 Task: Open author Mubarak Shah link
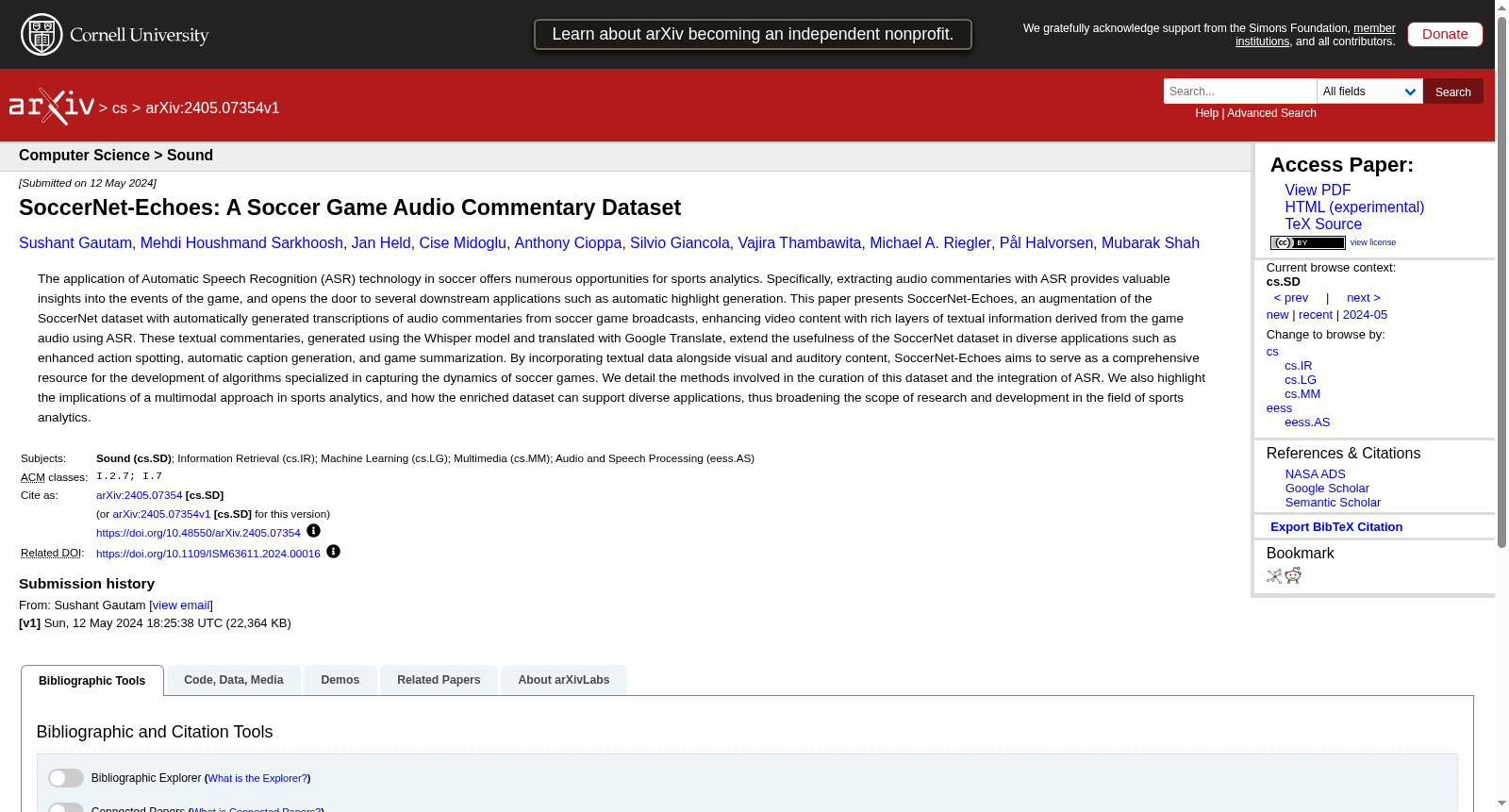1151,243
